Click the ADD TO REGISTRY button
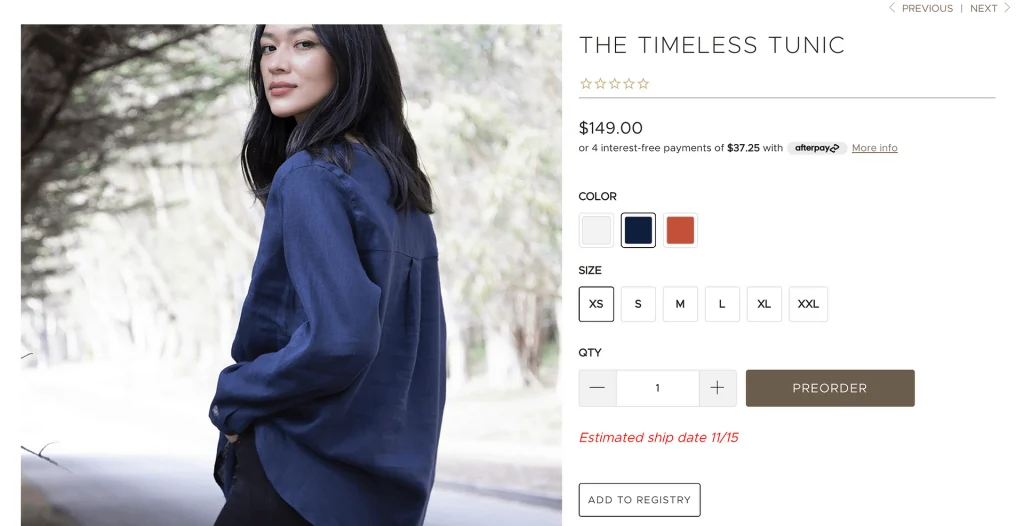Image resolution: width=1024 pixels, height=526 pixels. [x=639, y=500]
